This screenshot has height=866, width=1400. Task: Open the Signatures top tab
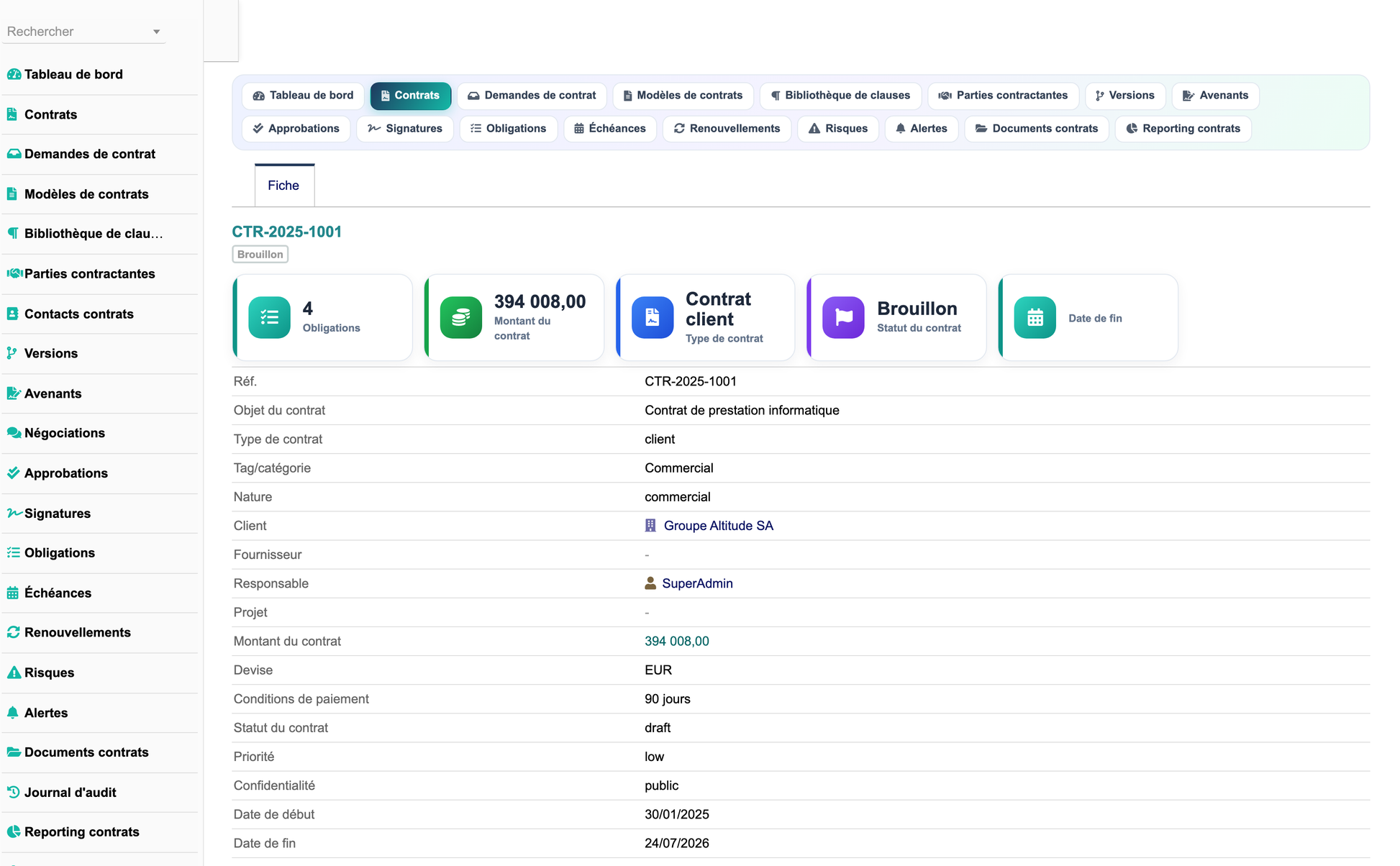[x=405, y=129]
